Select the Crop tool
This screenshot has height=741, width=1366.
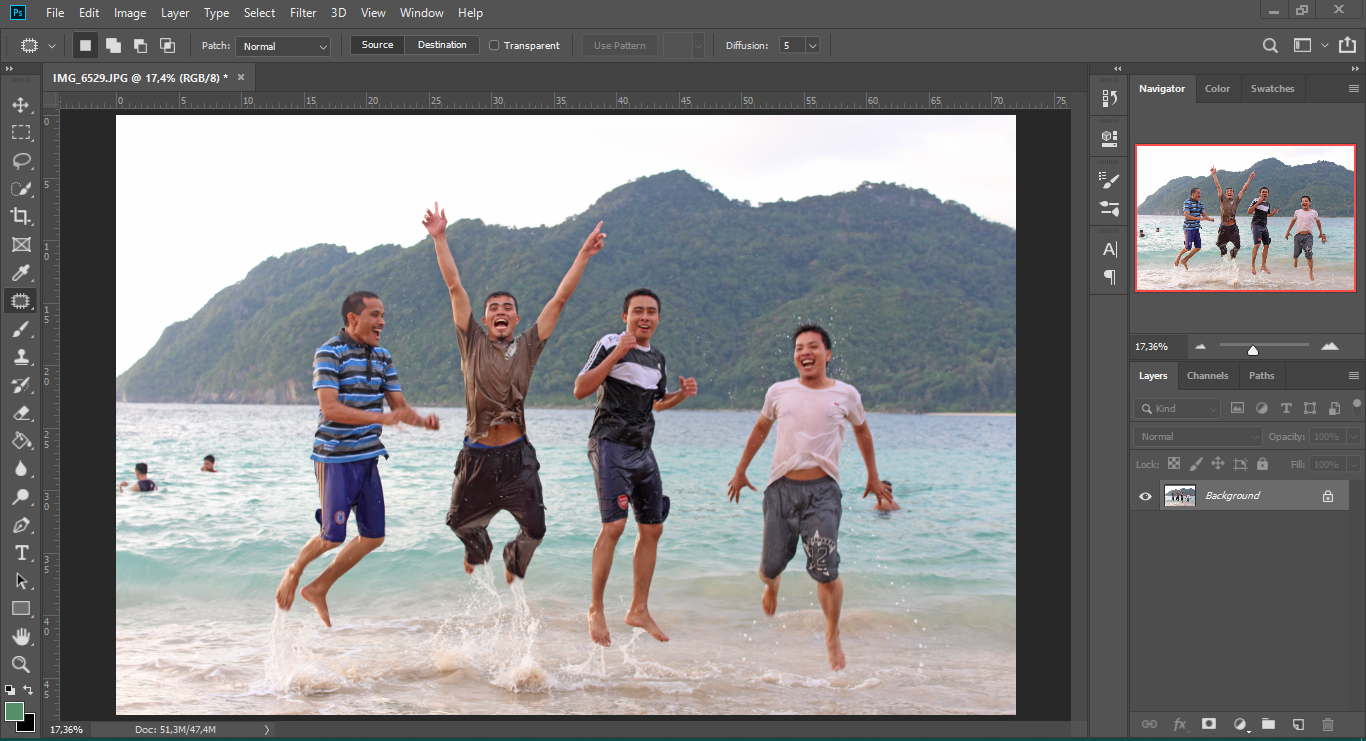pyautogui.click(x=20, y=217)
